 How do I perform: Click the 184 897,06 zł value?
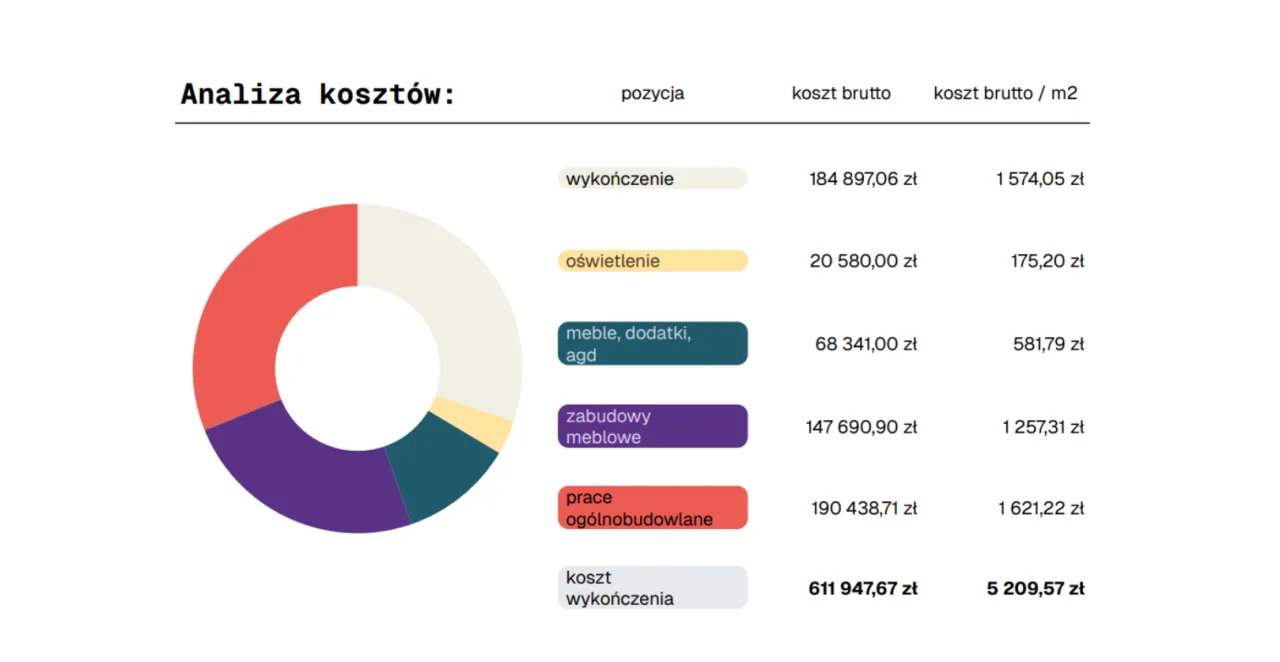click(862, 178)
